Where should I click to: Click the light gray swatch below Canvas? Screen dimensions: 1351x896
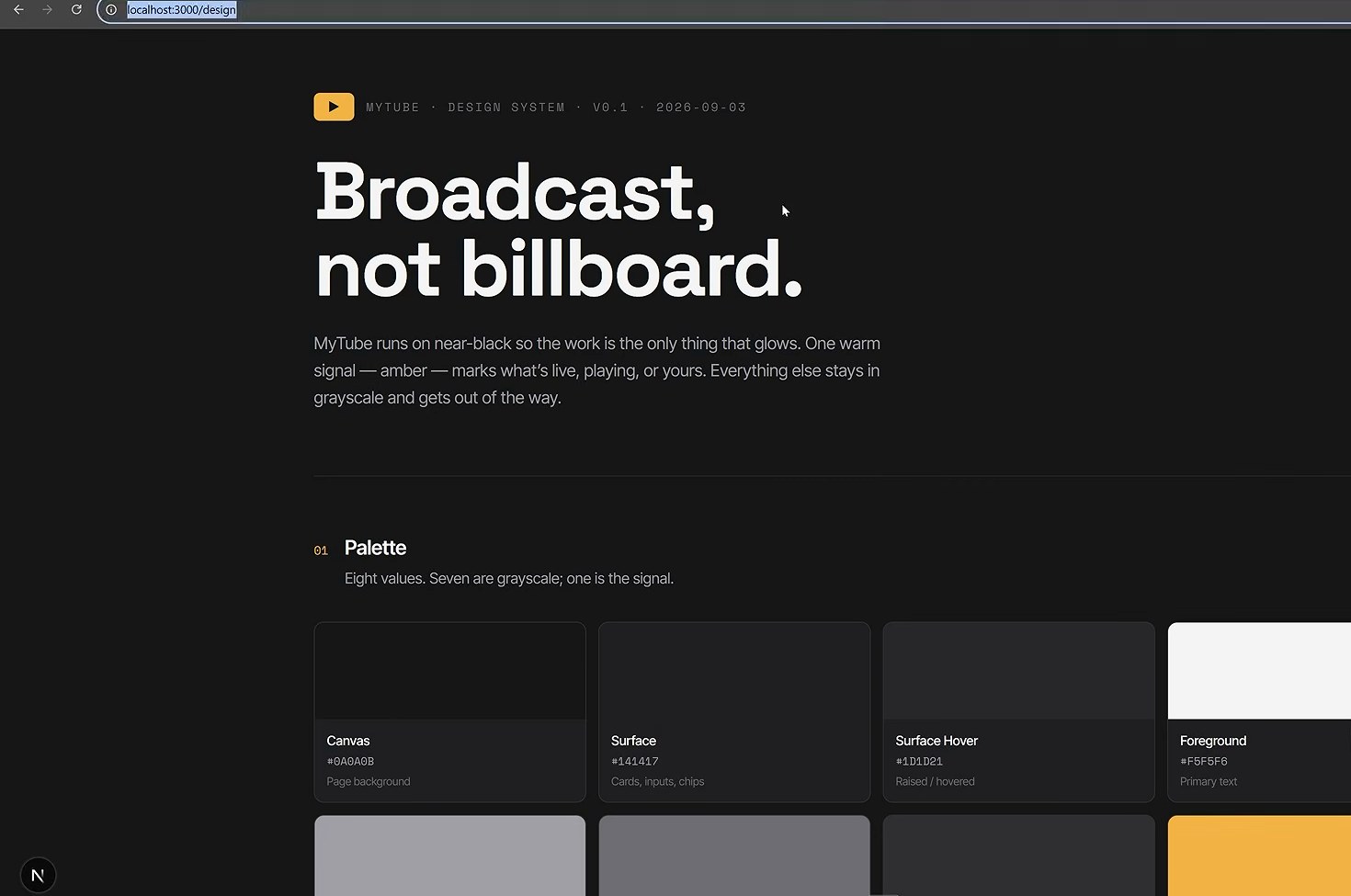point(449,856)
